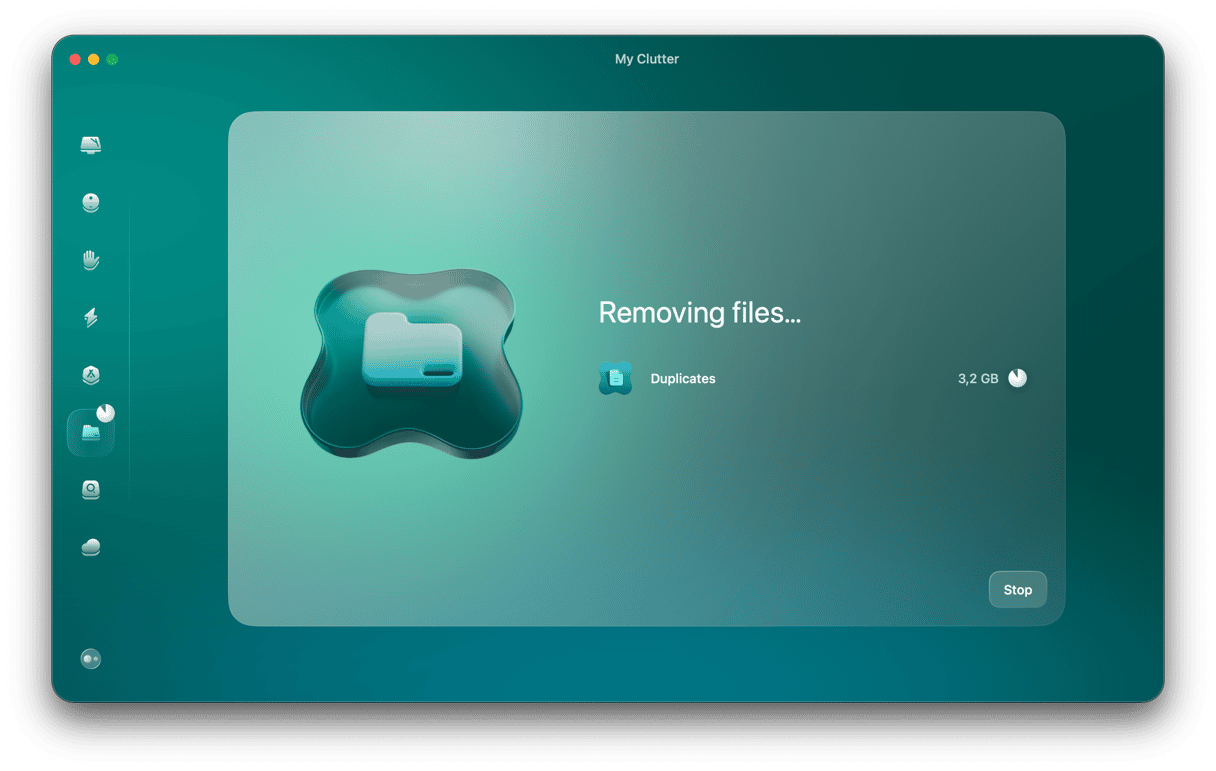Open the Applications module icon in sidebar
This screenshot has width=1216, height=771.
tap(91, 375)
